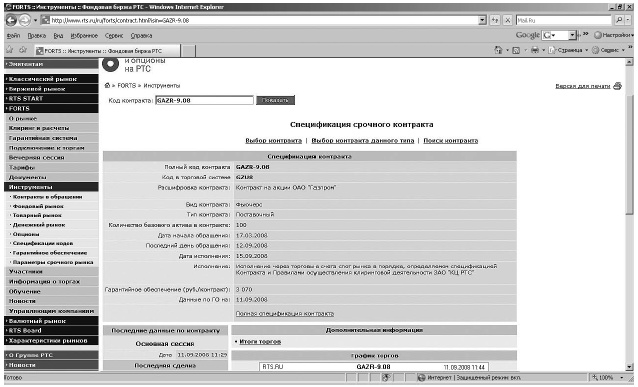This screenshot has height=387, width=638.
Task: Click the browser Forward arrow button
Action: (x=25, y=20)
